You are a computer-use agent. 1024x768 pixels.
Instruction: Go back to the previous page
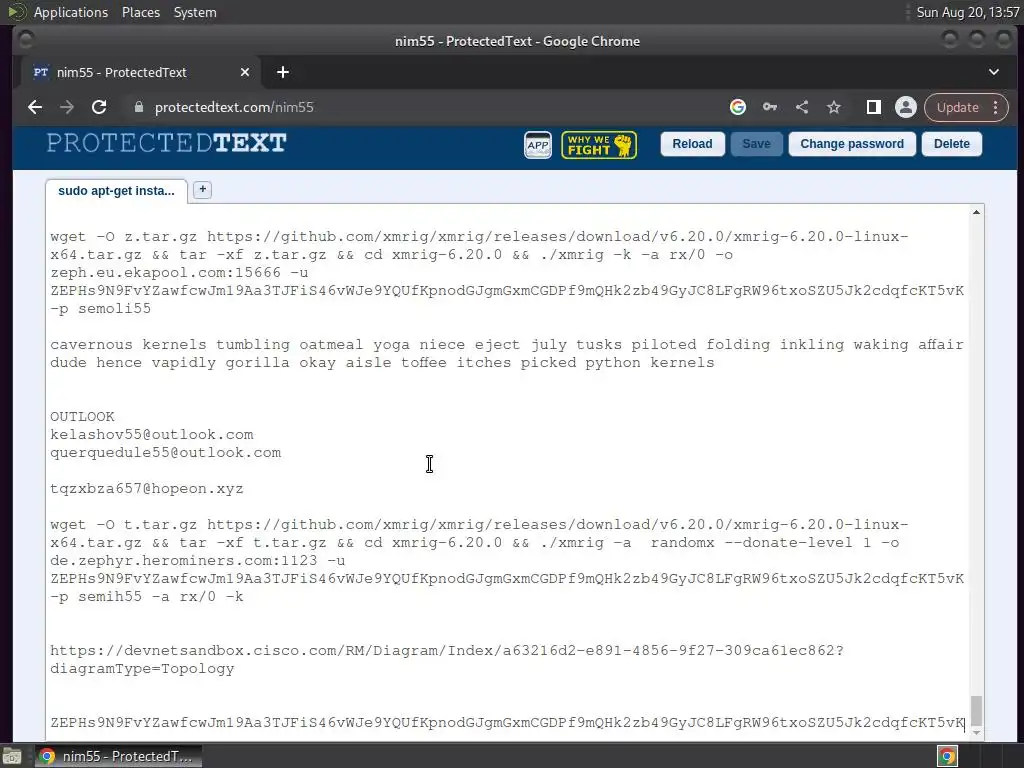[x=35, y=107]
